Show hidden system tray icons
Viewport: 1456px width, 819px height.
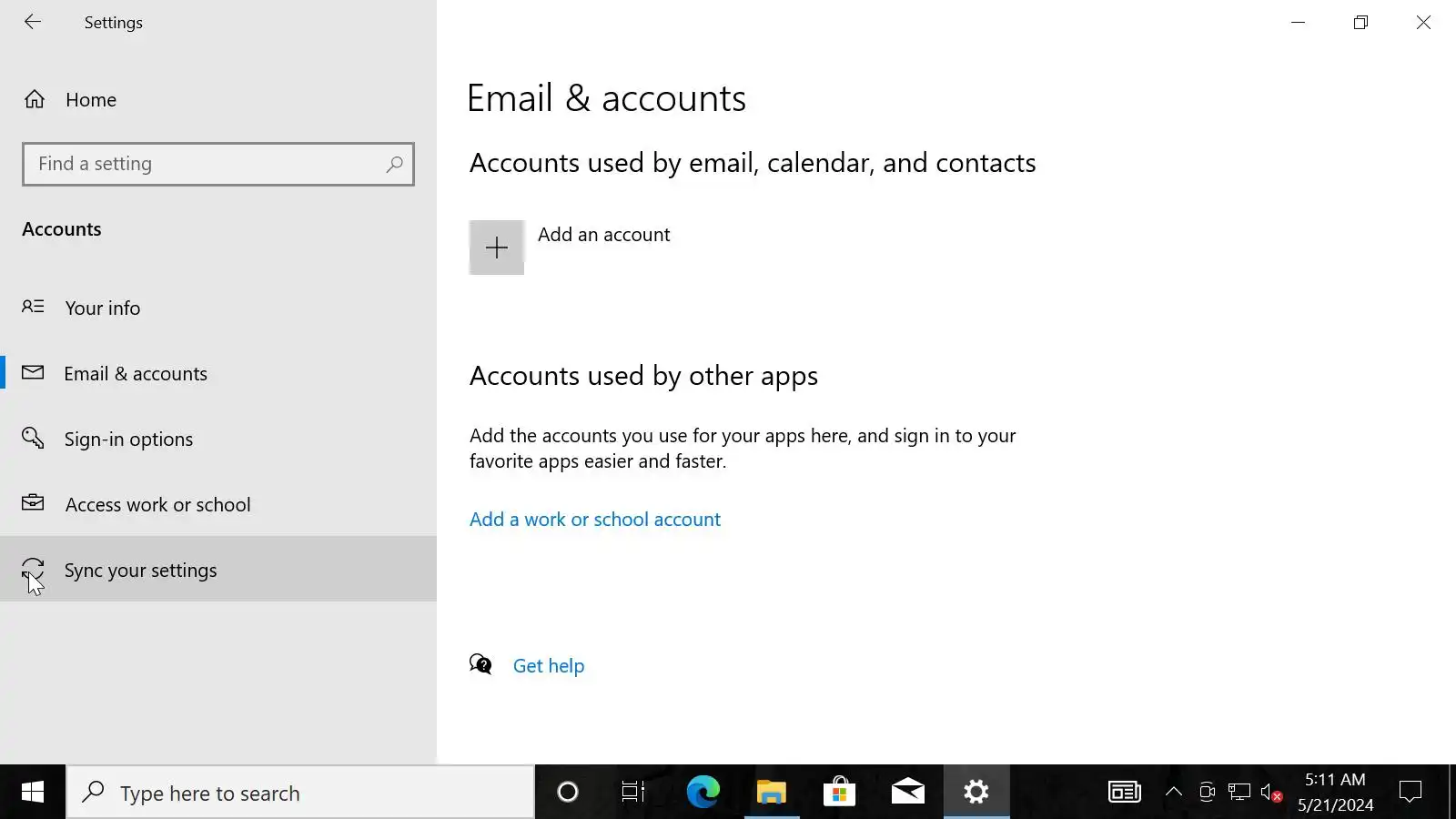1174,793
